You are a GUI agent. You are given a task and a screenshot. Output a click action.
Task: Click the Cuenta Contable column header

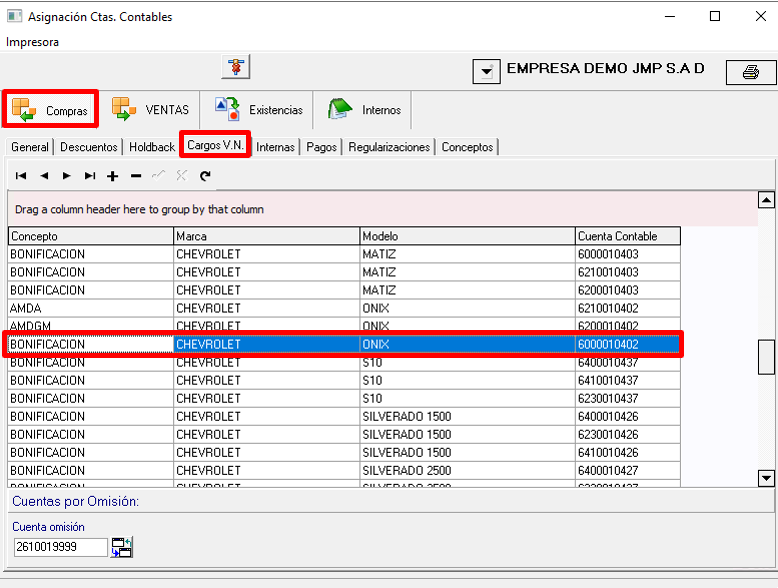[628, 236]
